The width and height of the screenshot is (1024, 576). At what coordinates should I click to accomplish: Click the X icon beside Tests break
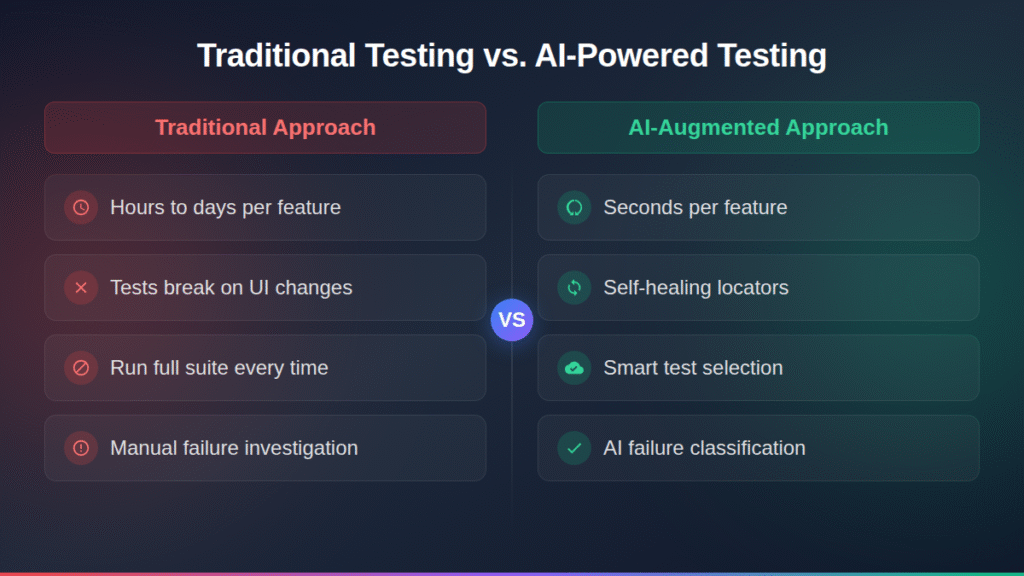(81, 288)
